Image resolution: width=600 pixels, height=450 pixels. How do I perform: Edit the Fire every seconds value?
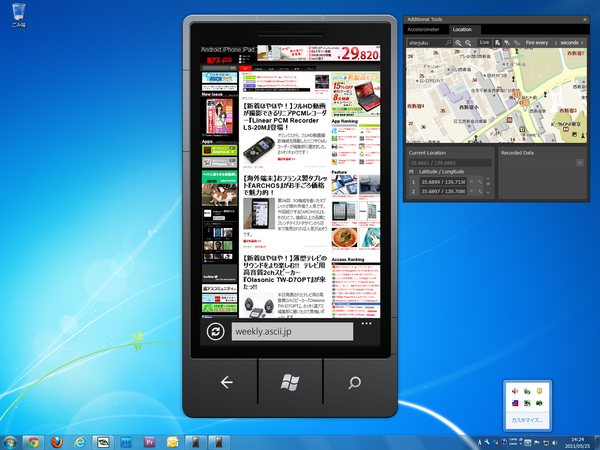tap(556, 43)
